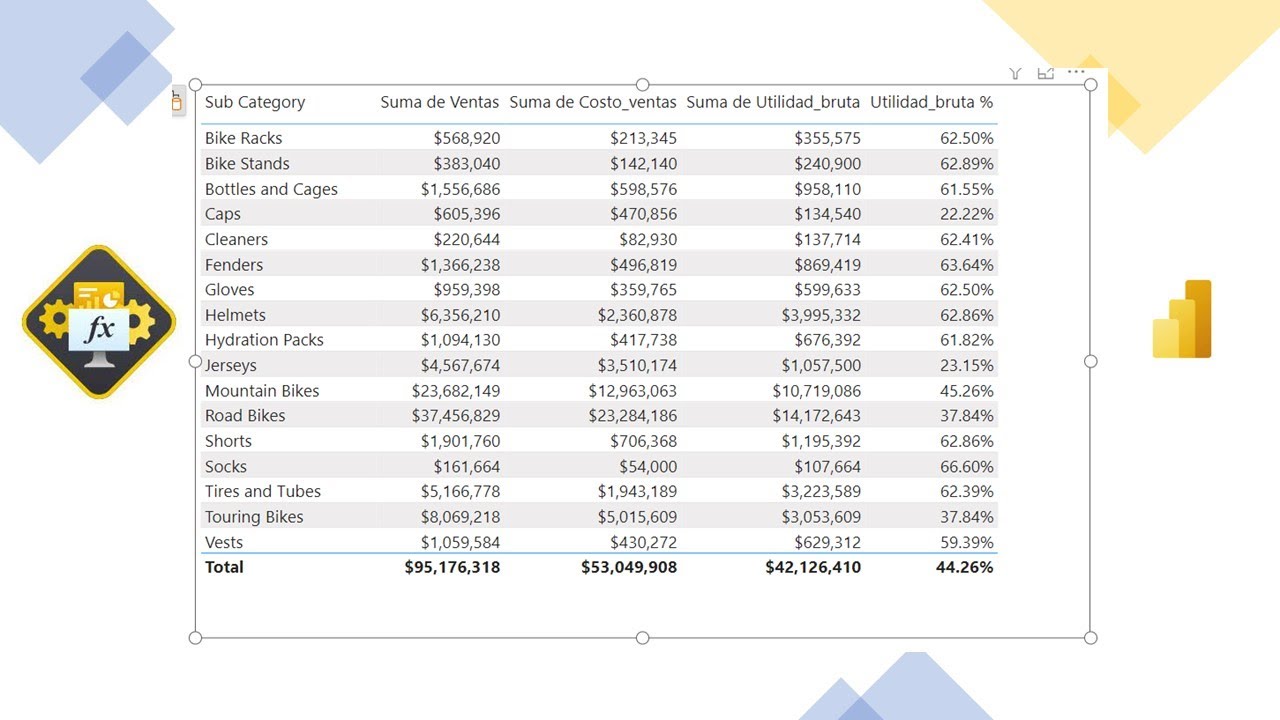Sort by Suma de Costo_ventas header
This screenshot has width=1280, height=720.
[x=593, y=102]
